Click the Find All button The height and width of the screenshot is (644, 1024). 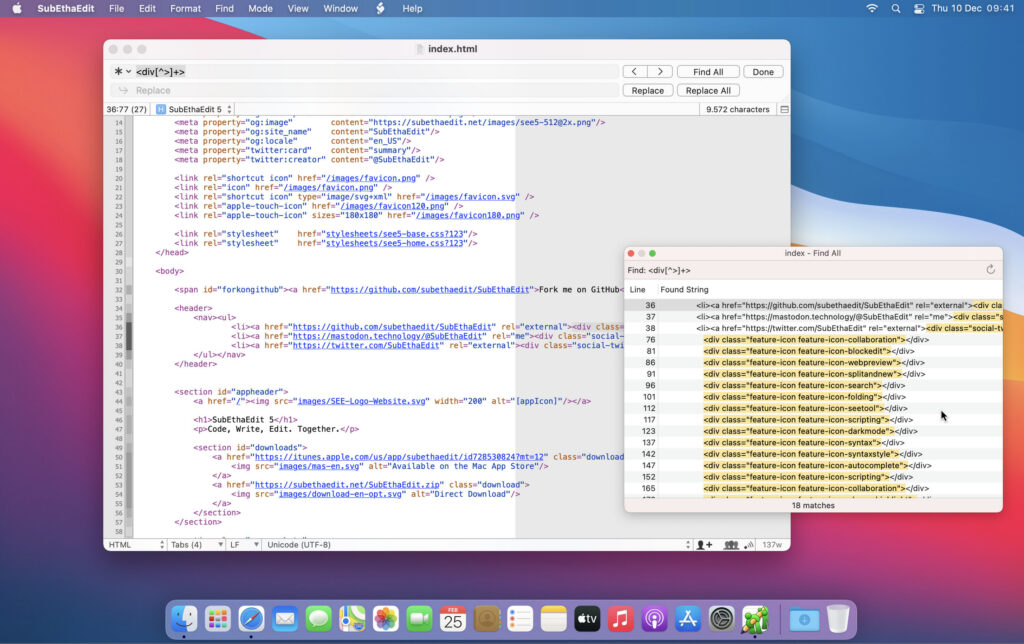pos(708,72)
